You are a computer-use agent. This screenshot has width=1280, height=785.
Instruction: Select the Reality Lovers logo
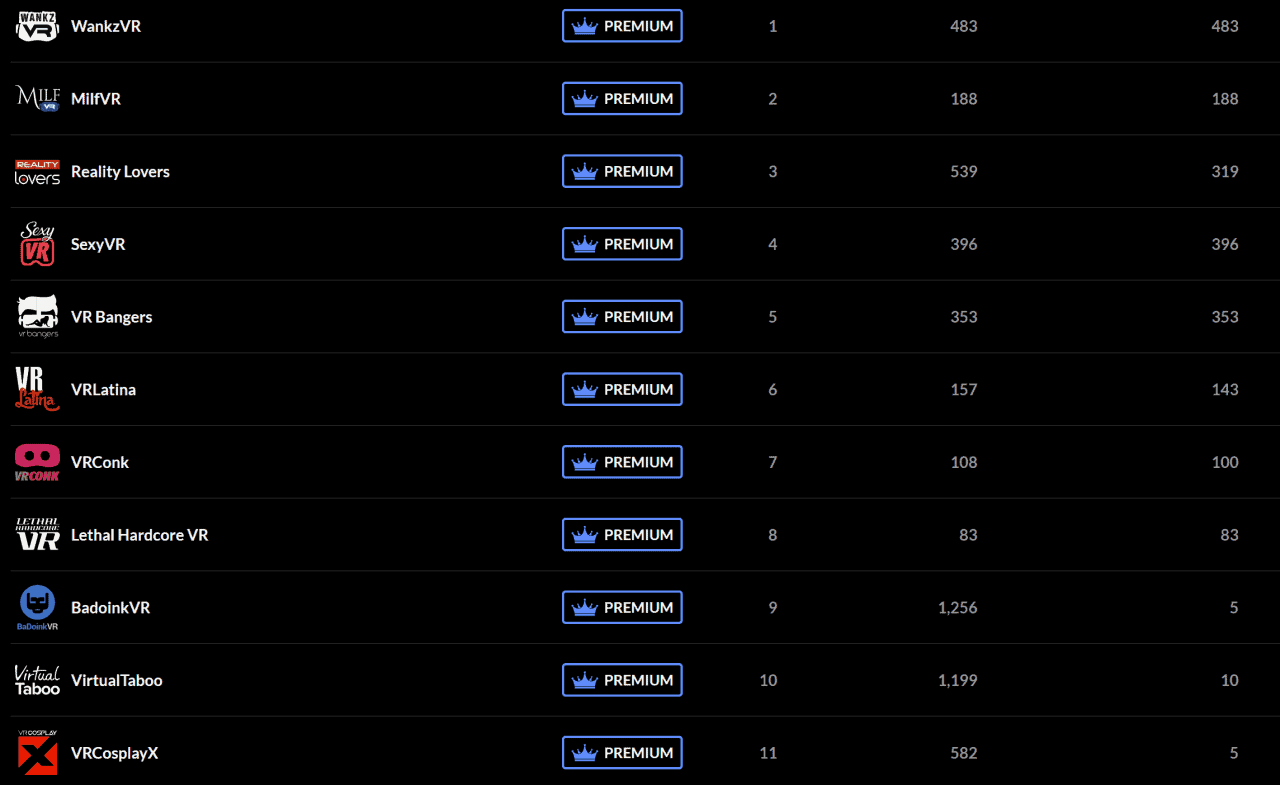click(37, 172)
